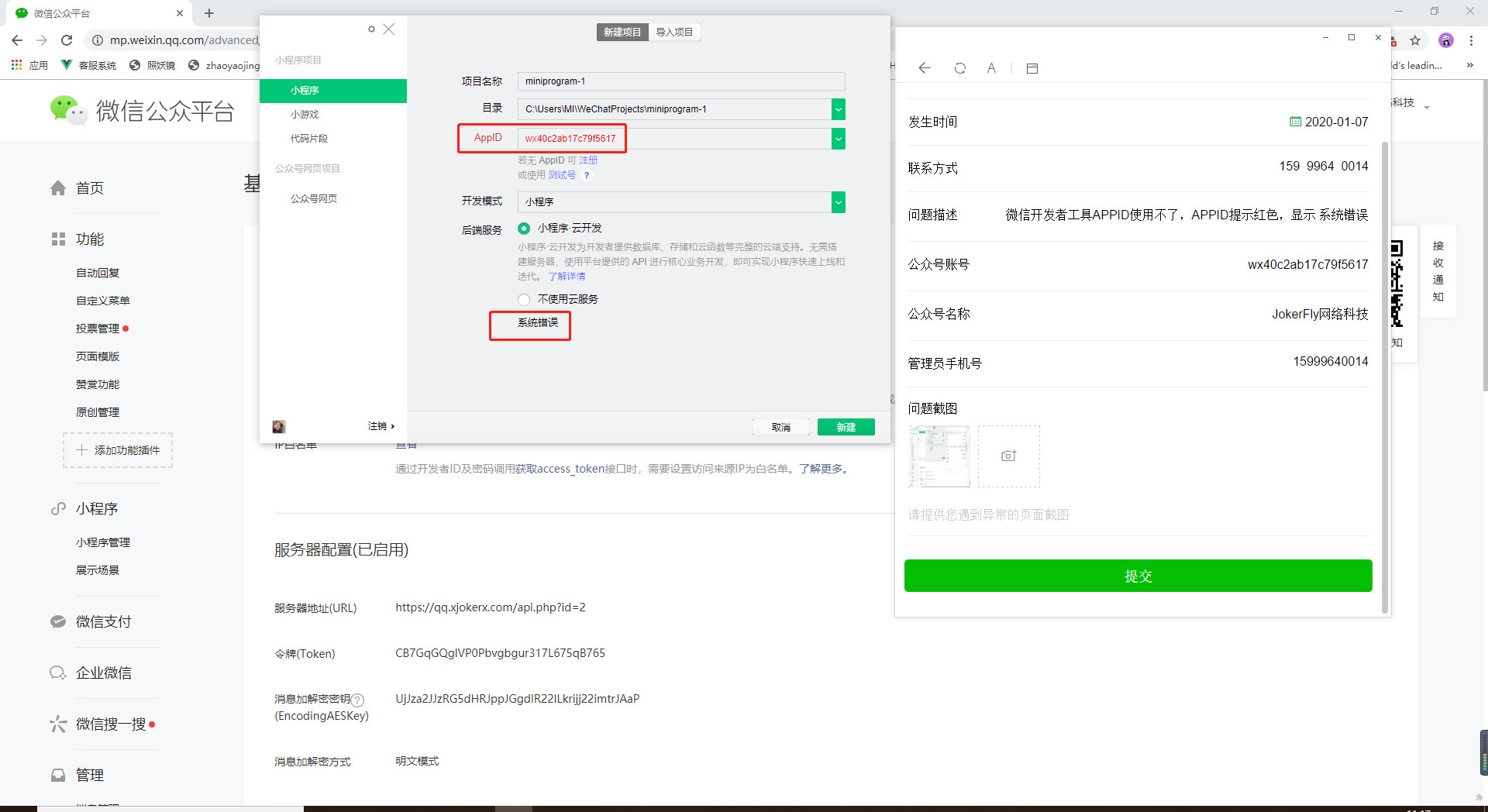
Task: Open the Chrome apps grid bookmark 应用
Action: 29,65
